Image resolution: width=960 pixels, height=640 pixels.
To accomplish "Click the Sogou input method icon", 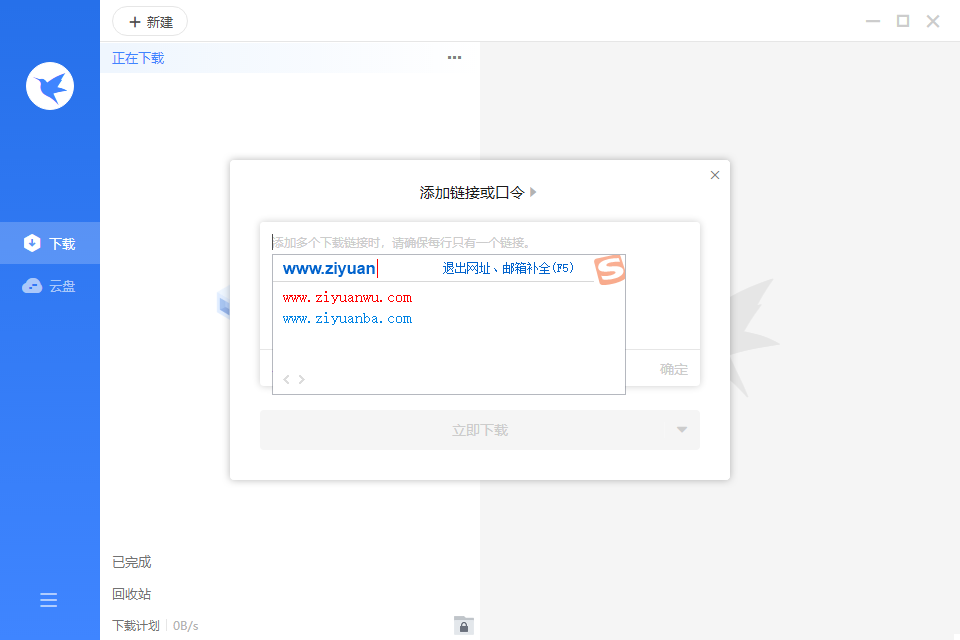I will 608,268.
